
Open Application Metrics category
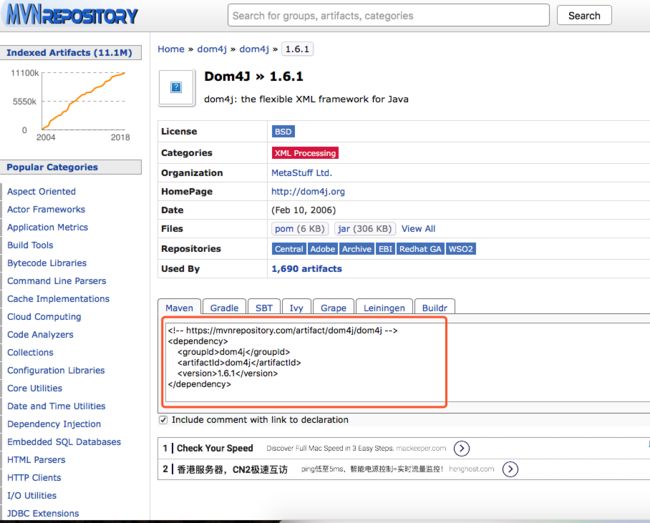coord(48,227)
